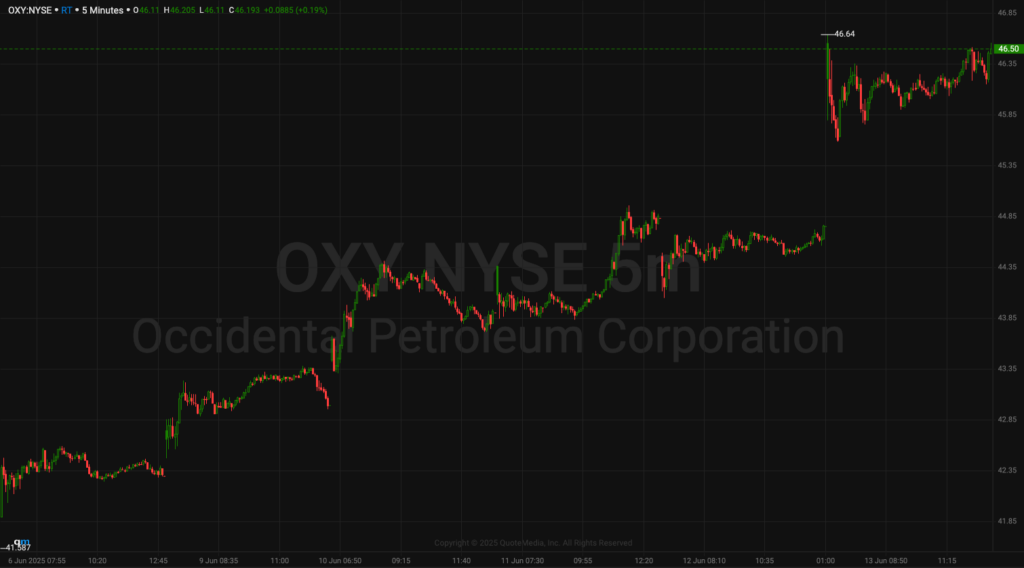Click the 12:45 time axis label
Image resolution: width=1024 pixels, height=568 pixels.
(x=158, y=561)
